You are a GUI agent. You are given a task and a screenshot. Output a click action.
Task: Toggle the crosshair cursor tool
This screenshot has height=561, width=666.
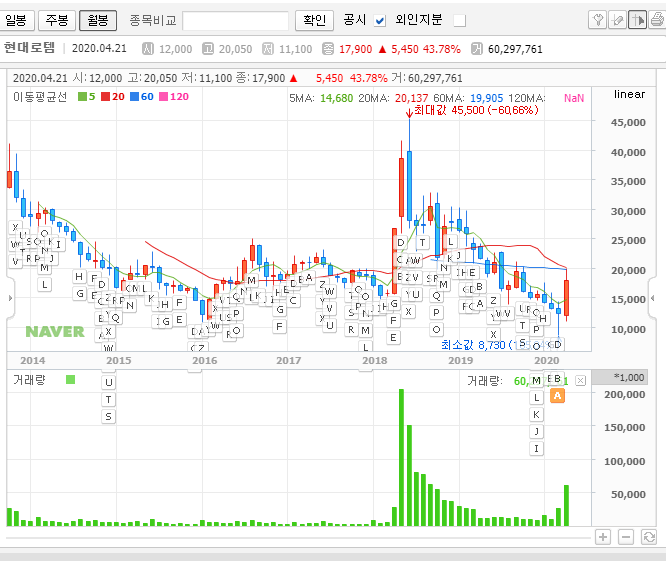(x=637, y=20)
